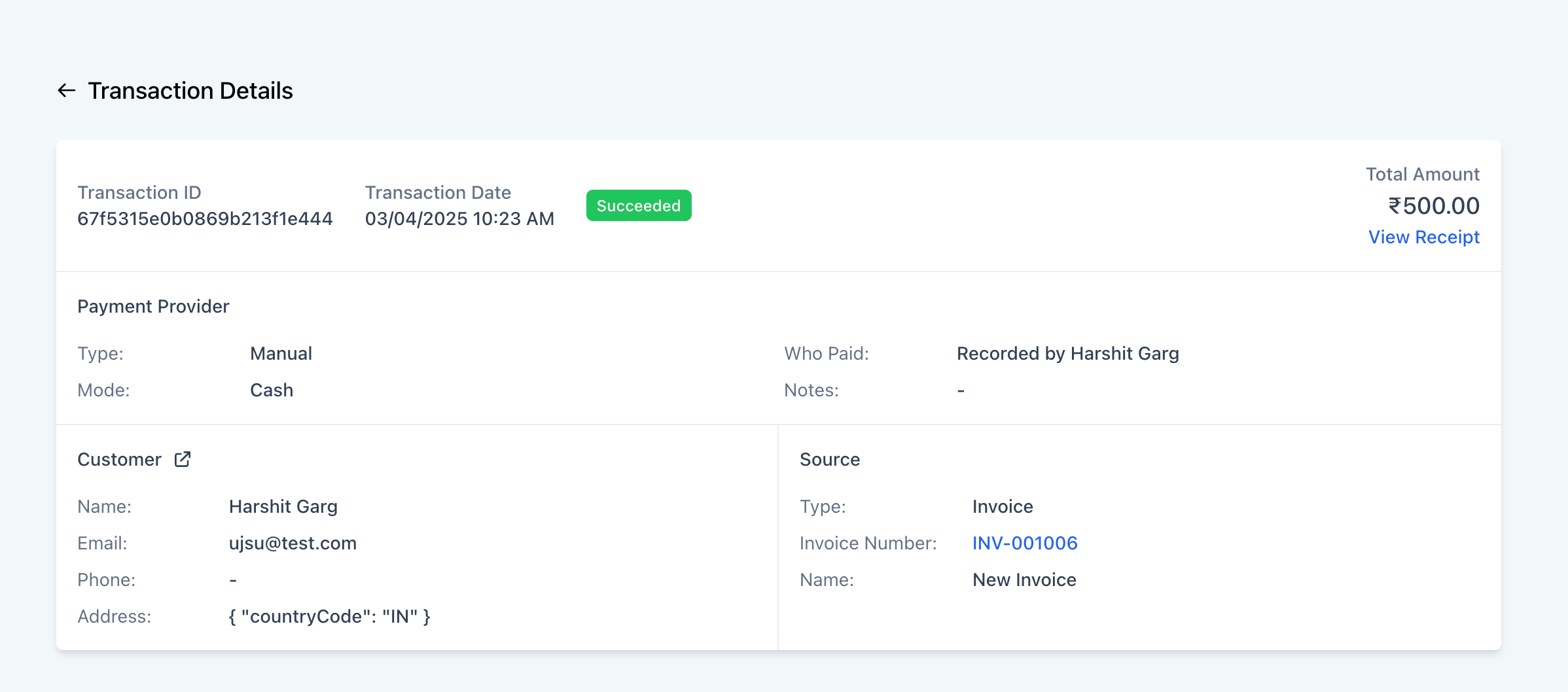Click the countryCode address value

(x=329, y=616)
